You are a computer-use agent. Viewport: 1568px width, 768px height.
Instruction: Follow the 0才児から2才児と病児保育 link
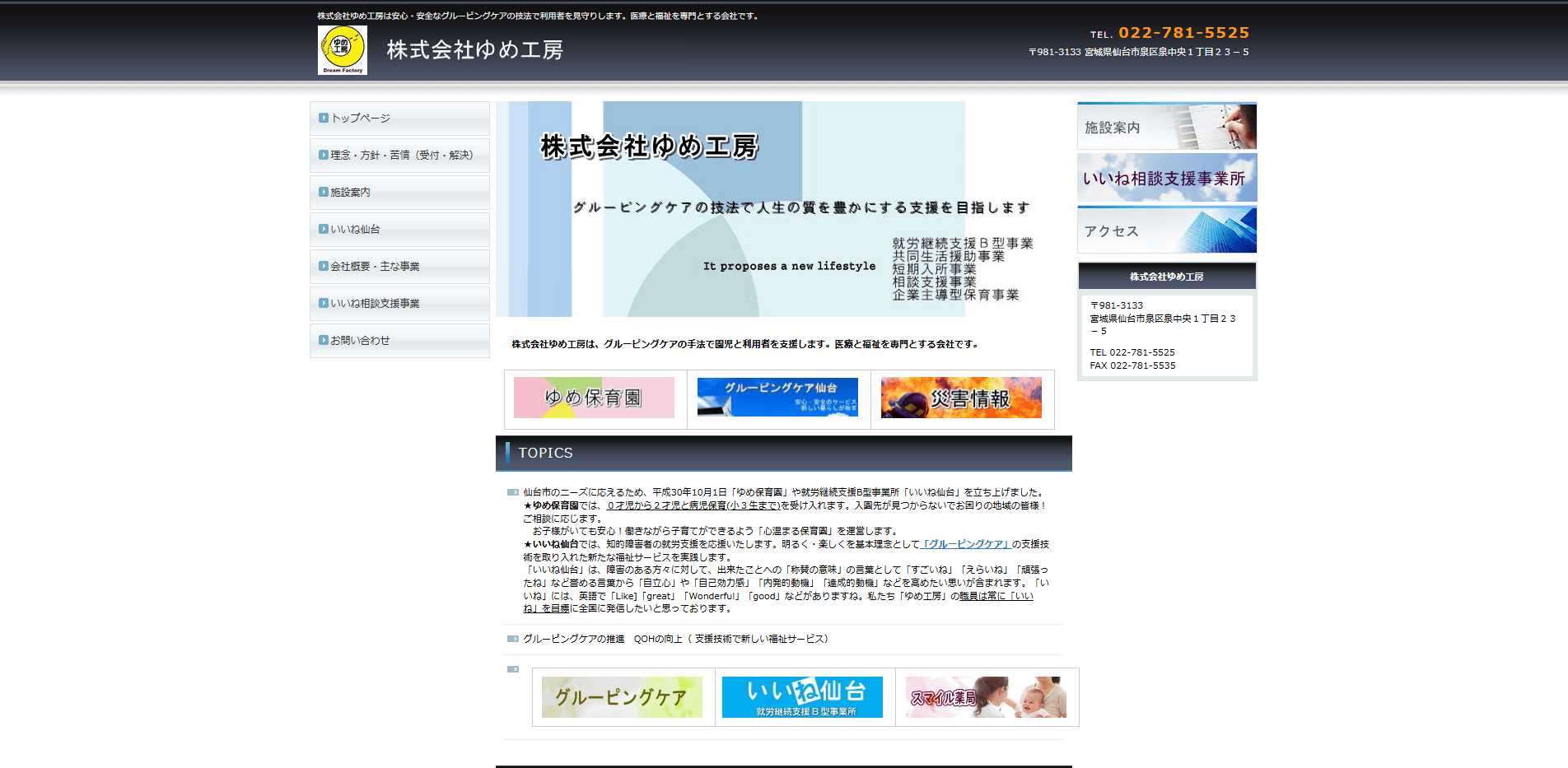[x=693, y=505]
